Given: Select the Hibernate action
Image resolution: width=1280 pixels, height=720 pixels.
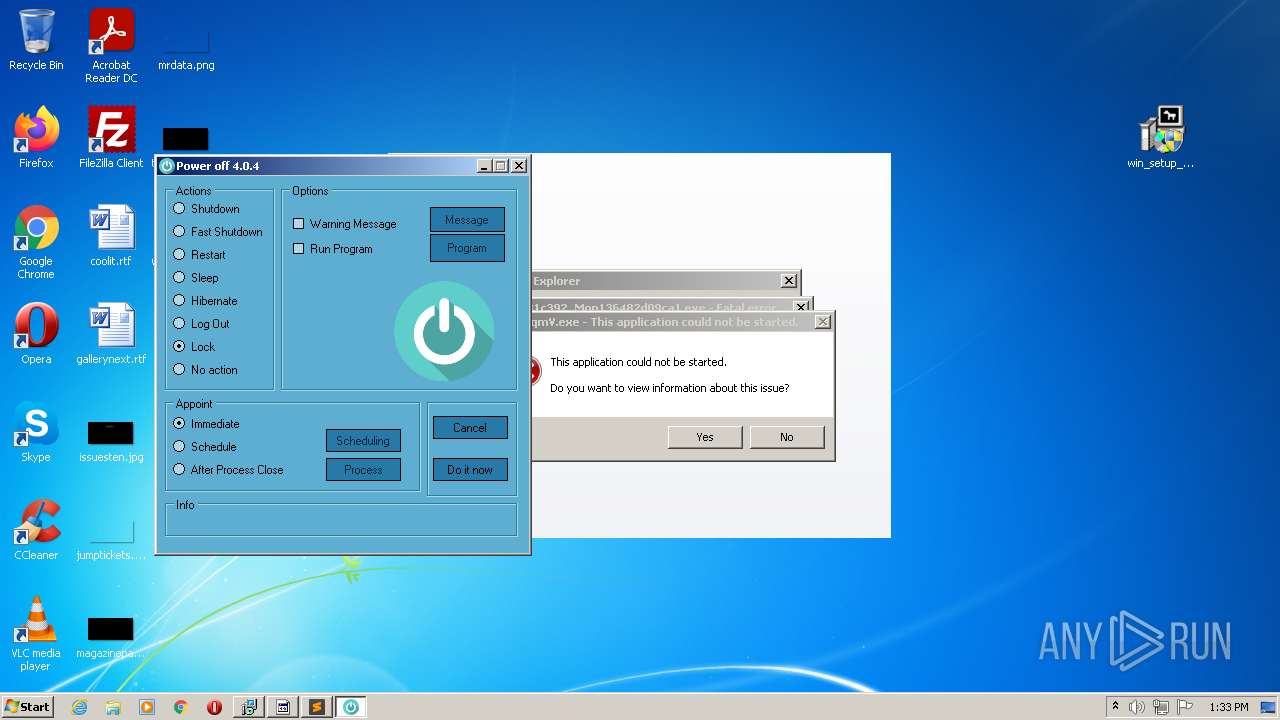Looking at the screenshot, I should point(205,301).
